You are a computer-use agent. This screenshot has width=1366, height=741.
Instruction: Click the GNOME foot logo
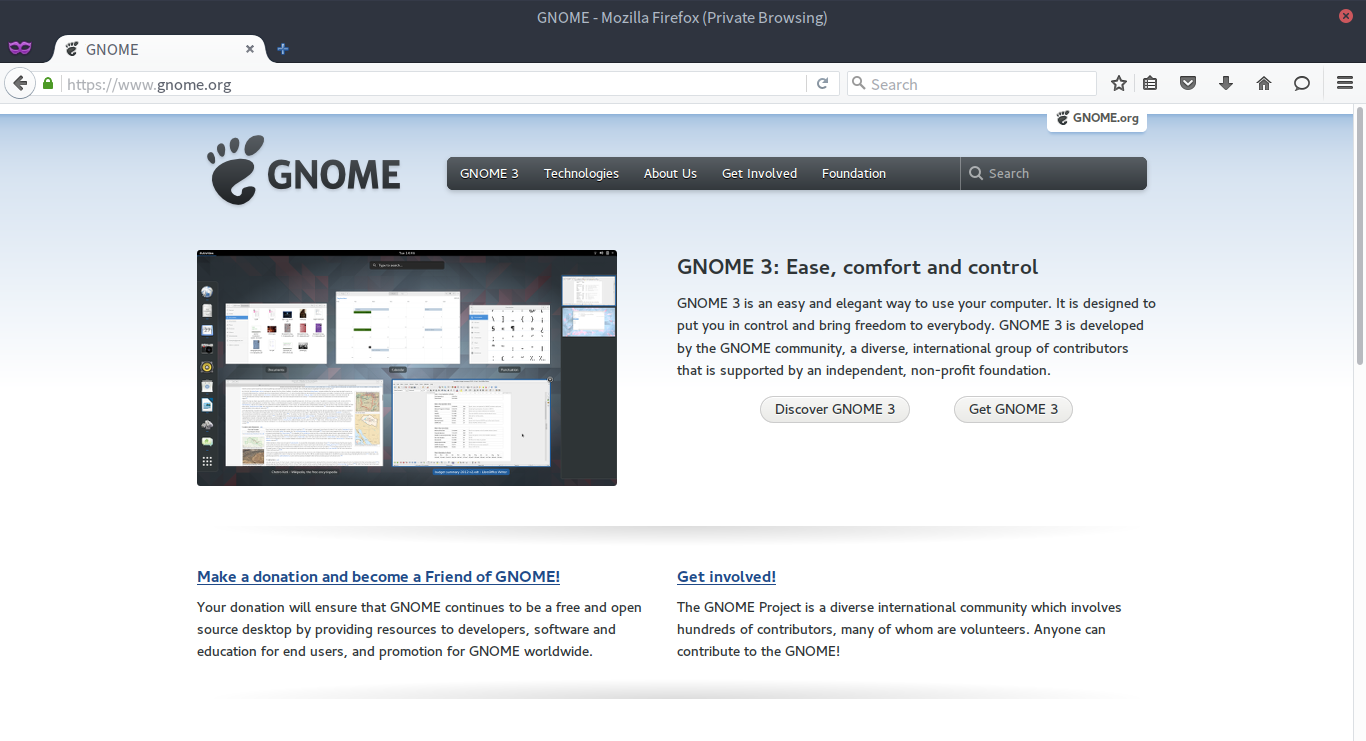tap(303, 171)
